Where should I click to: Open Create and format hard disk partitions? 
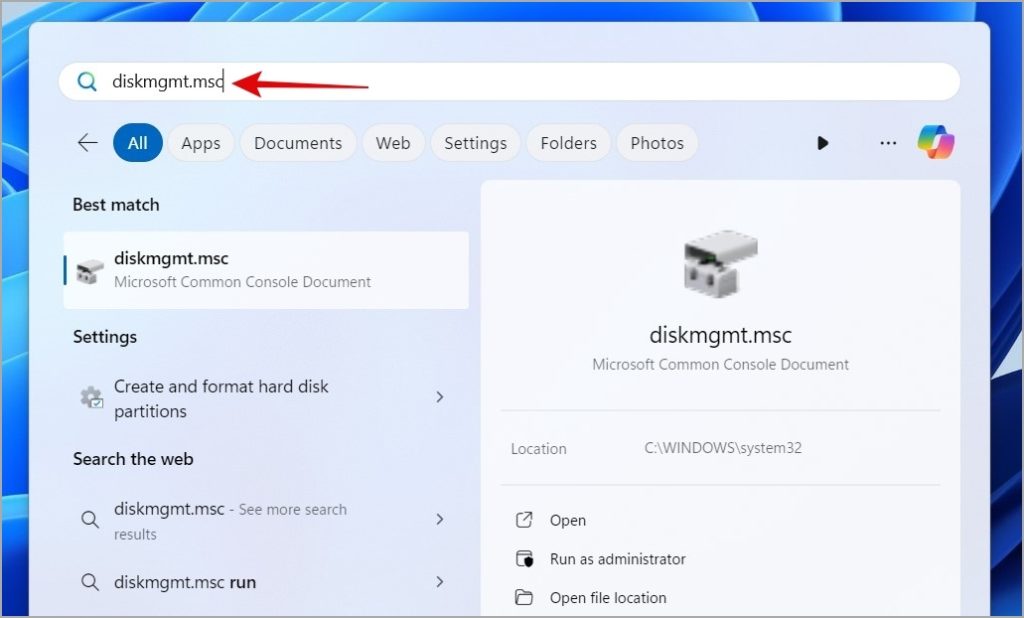[x=266, y=398]
